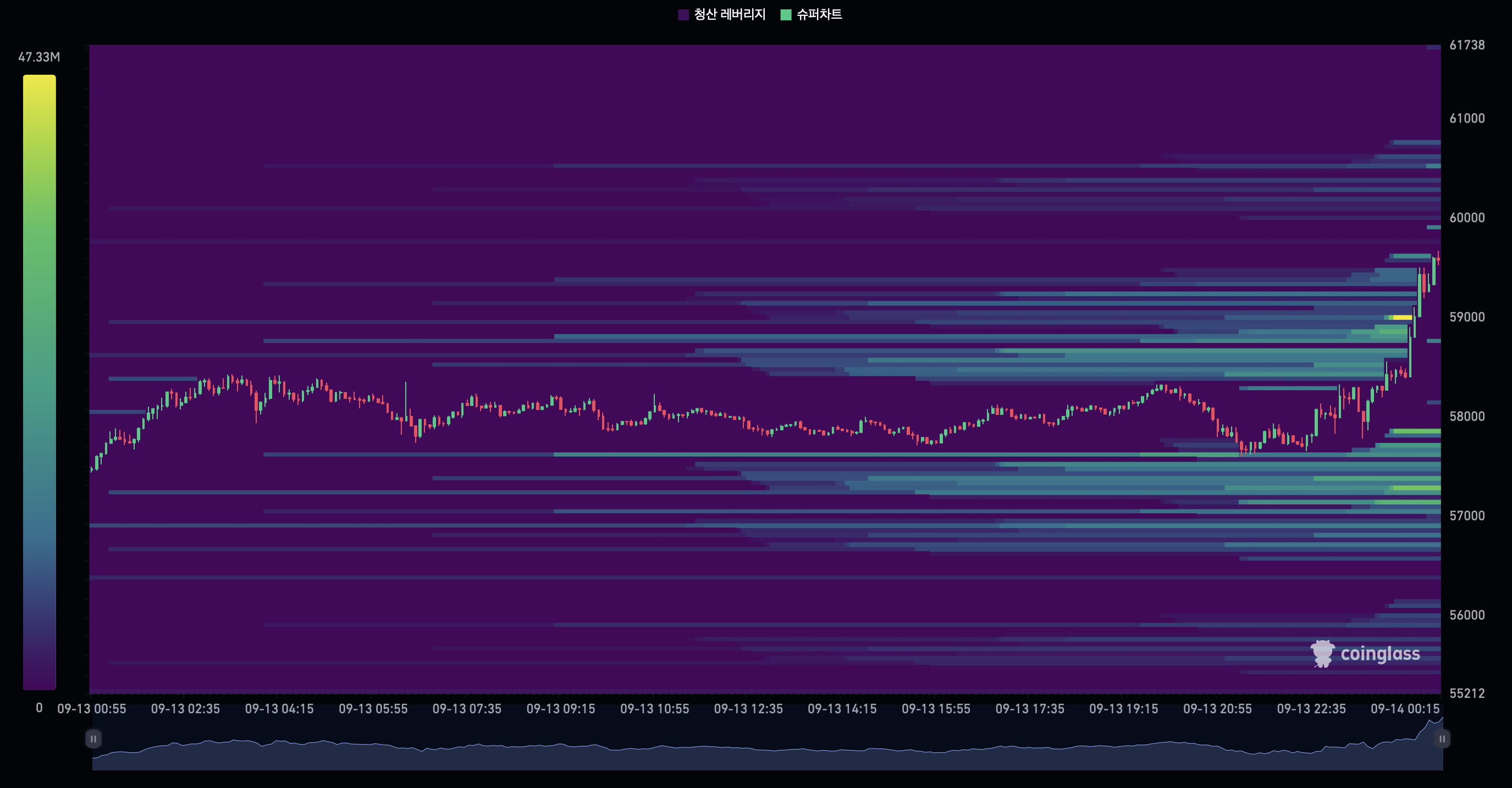Image resolution: width=1512 pixels, height=788 pixels.
Task: Click the 09-13 05:55 time label
Action: (373, 709)
